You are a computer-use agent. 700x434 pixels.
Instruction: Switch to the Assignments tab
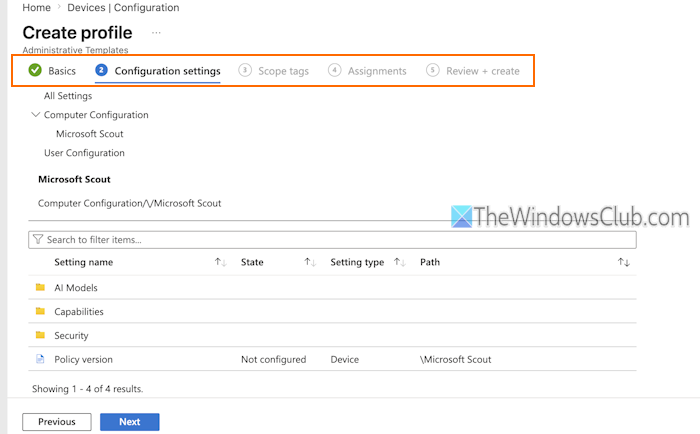[377, 71]
